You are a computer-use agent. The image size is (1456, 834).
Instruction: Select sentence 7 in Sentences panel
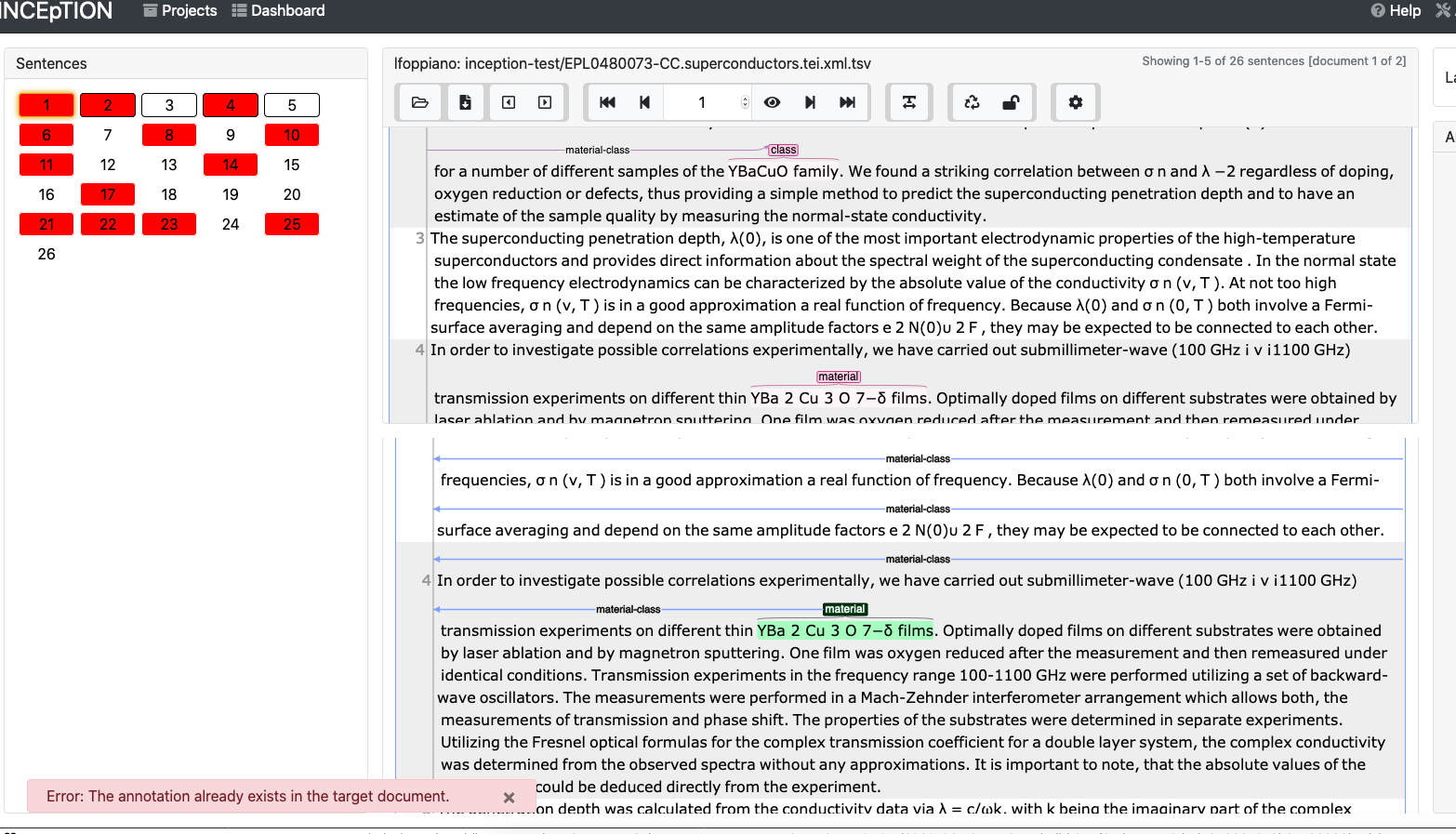pos(108,135)
